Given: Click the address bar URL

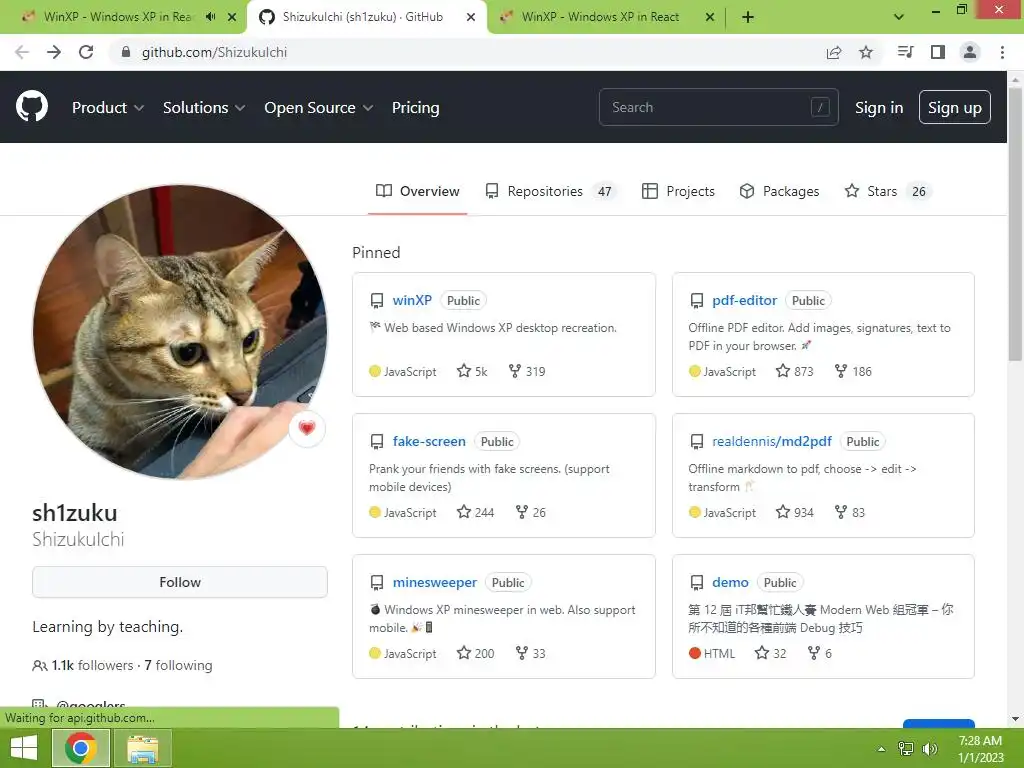Looking at the screenshot, I should 214,52.
